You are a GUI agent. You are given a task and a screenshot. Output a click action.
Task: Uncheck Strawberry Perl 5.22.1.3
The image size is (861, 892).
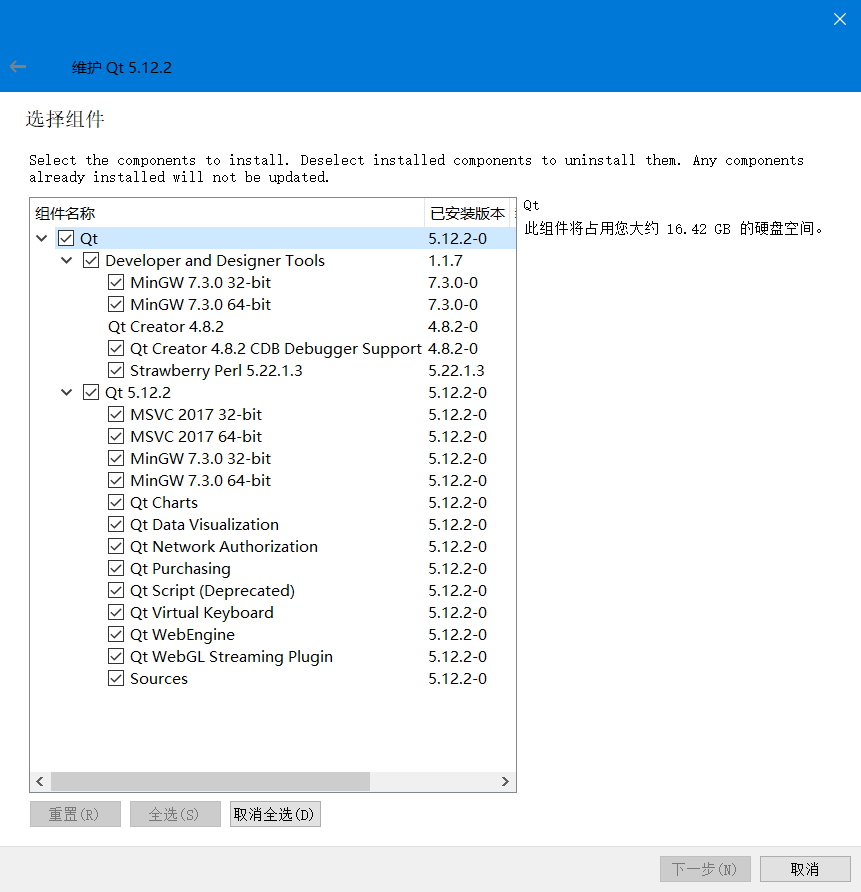click(116, 370)
